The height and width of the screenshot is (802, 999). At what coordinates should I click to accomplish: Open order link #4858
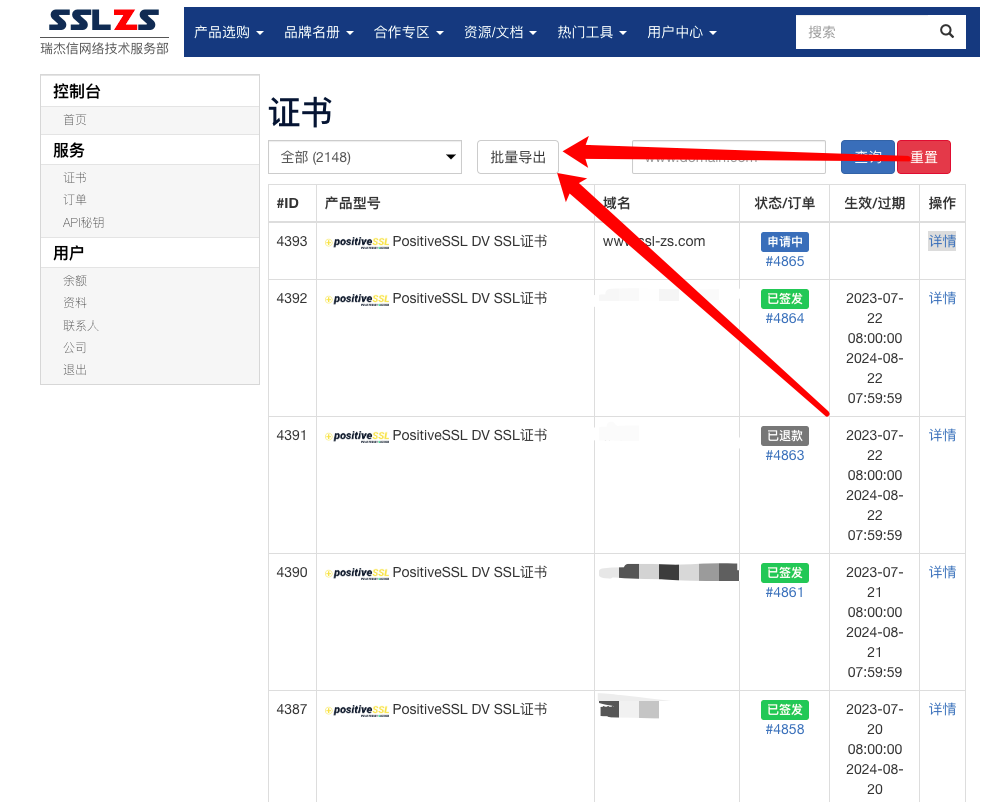(784, 729)
